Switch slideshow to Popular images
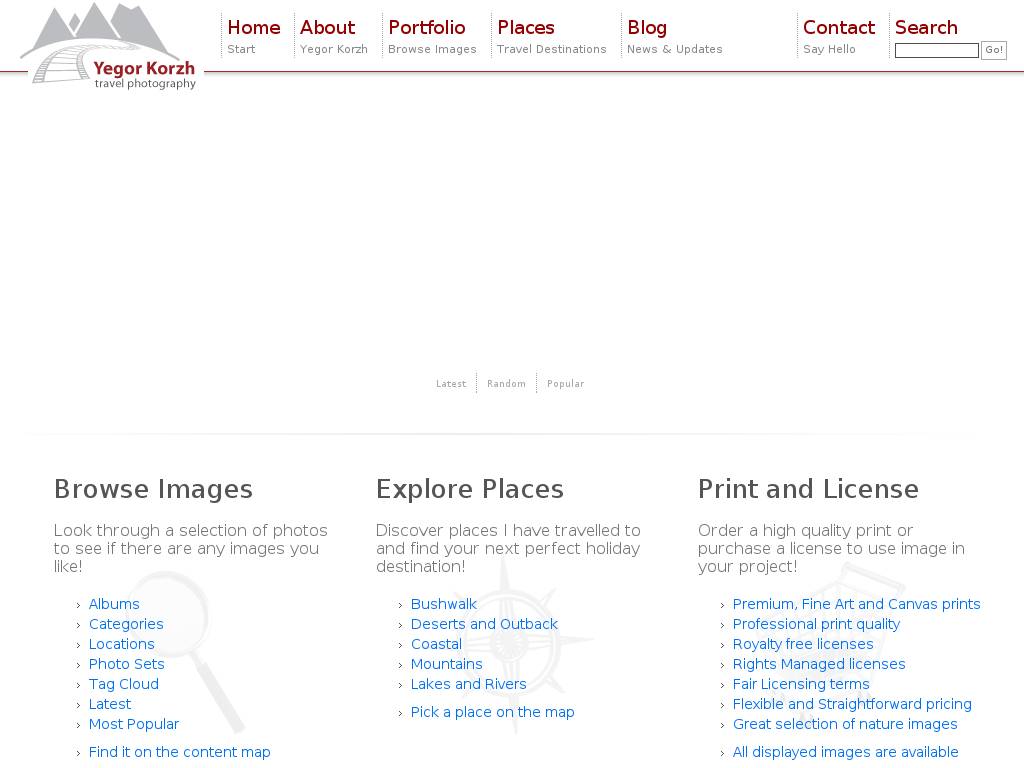 click(x=565, y=384)
